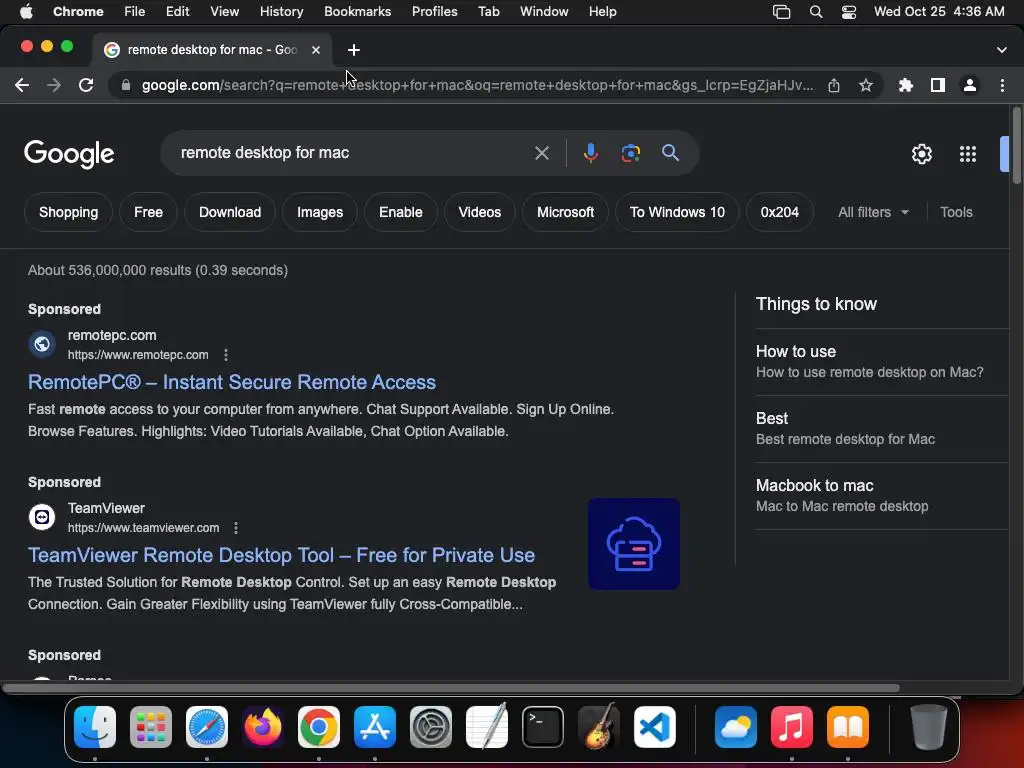Open a new tab
The image size is (1024, 768).
354,50
